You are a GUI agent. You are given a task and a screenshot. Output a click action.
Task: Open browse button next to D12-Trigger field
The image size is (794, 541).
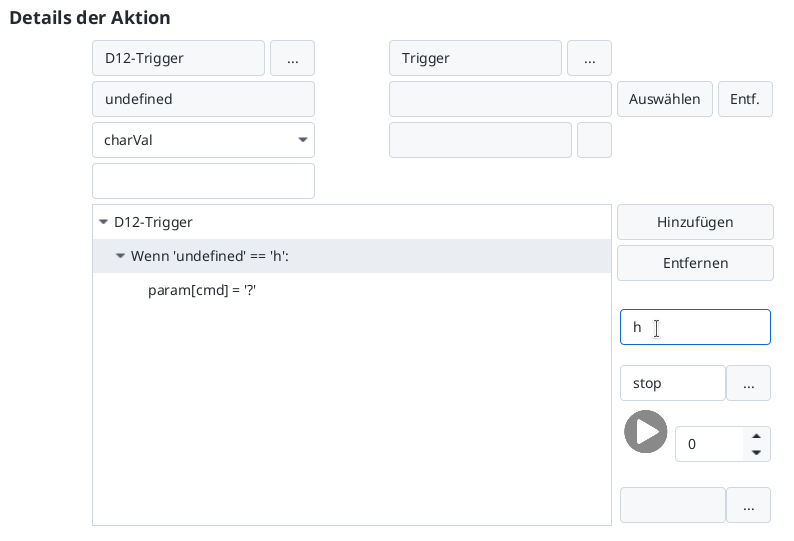click(292, 59)
